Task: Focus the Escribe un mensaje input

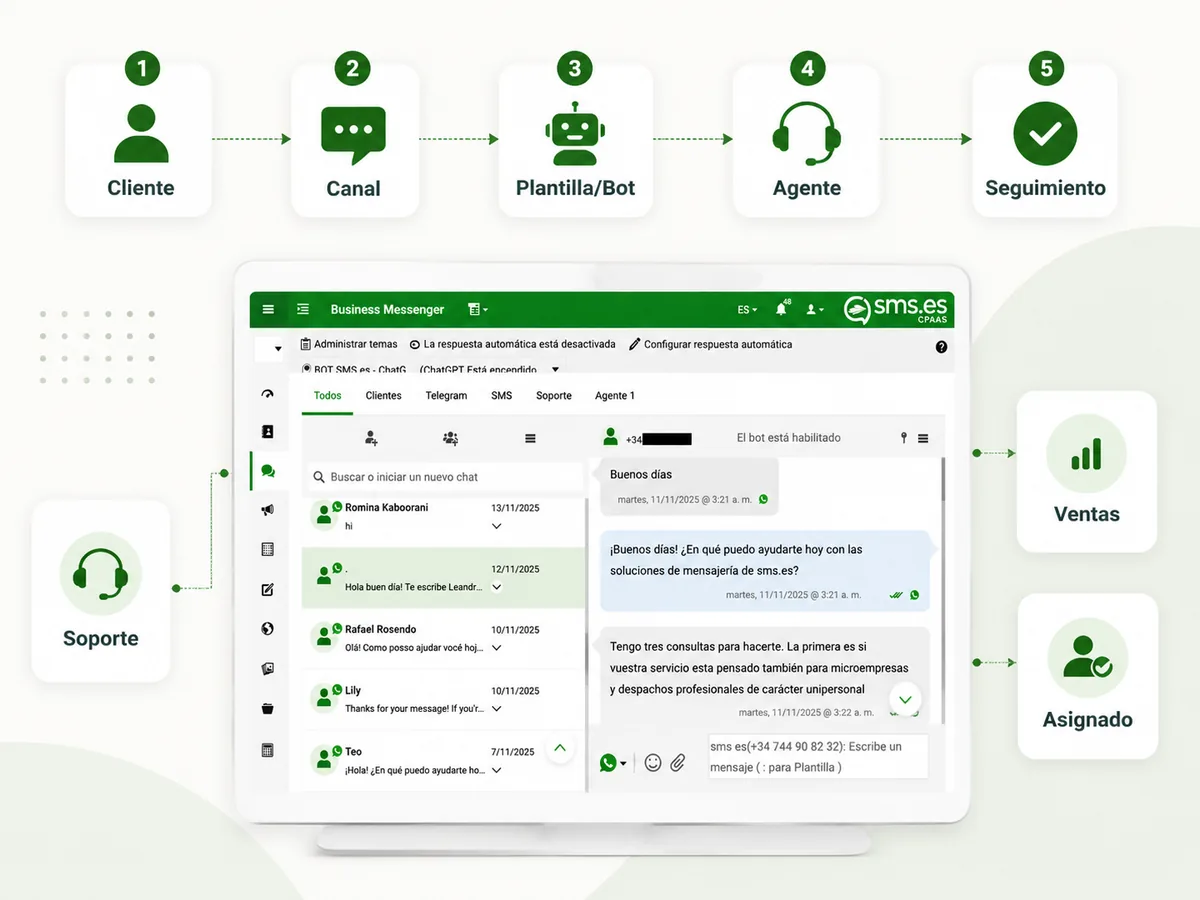Action: coord(818,757)
